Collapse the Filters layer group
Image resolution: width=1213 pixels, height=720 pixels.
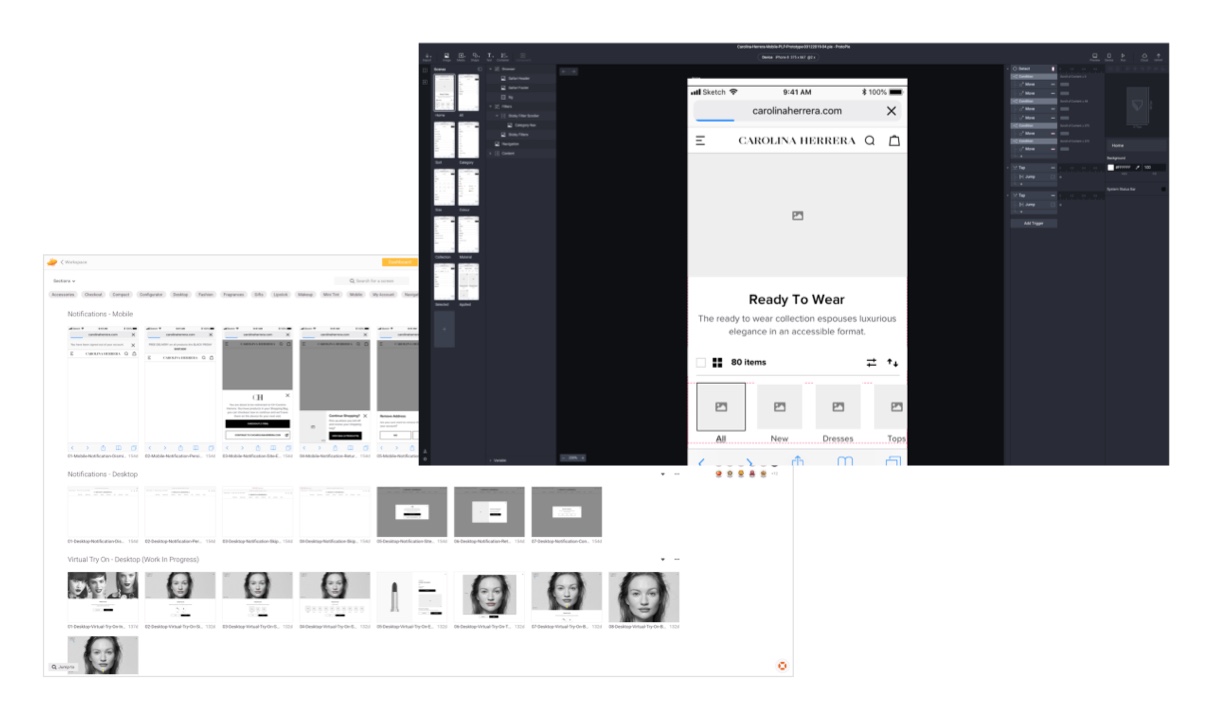click(491, 106)
